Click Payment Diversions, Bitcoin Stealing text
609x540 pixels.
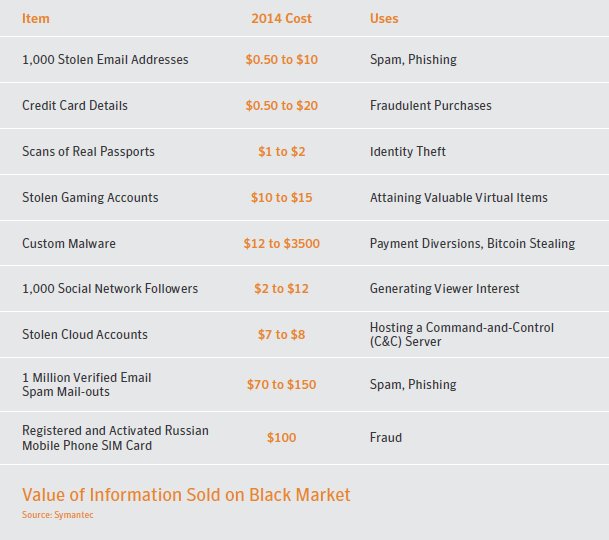click(472, 243)
